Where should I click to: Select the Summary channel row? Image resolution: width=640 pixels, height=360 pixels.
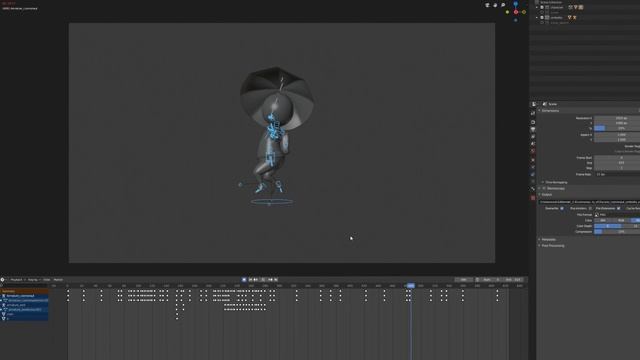(24, 291)
